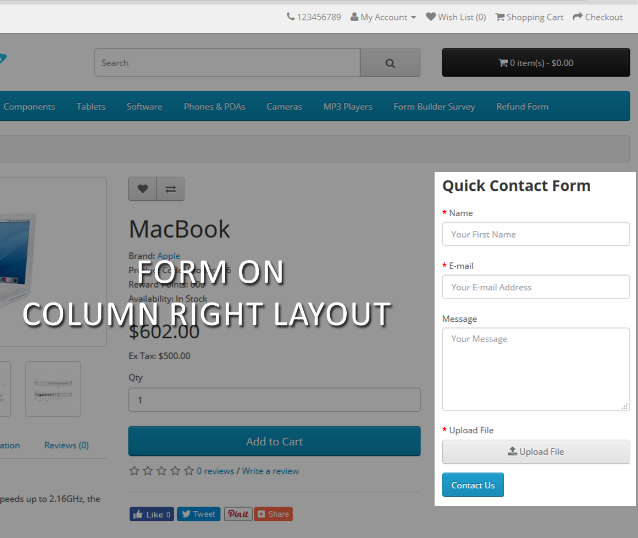
Task: Click the Quick Contact Form heading
Action: click(516, 186)
